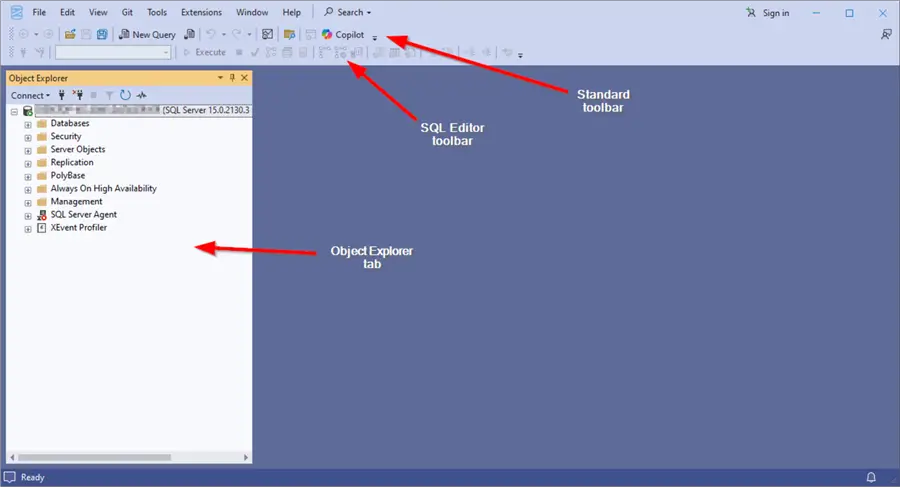Open the Connect dropdown in Object Explorer

[x=30, y=95]
